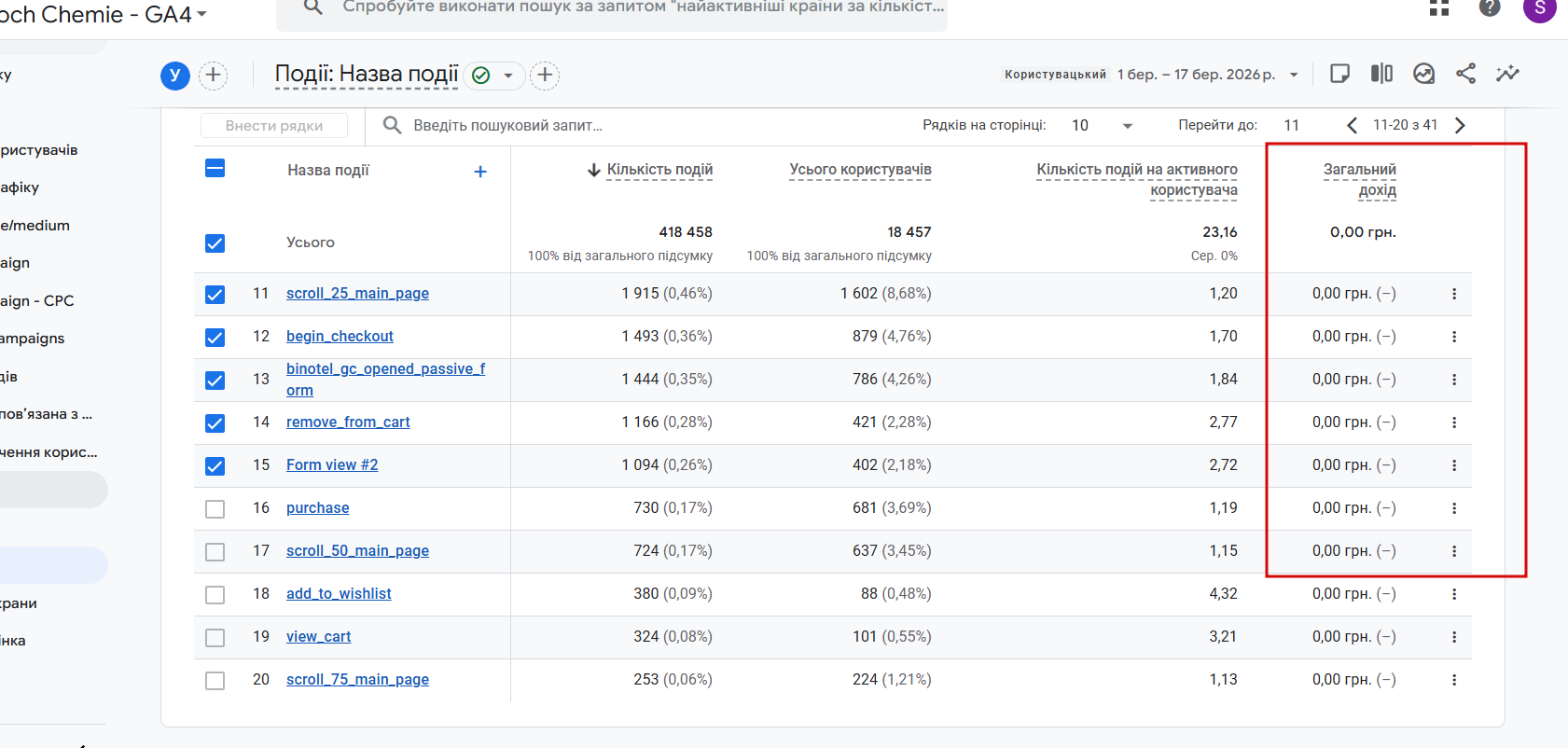This screenshot has width=1568, height=748.
Task: Open the remove_from_cart event link
Action: (348, 422)
